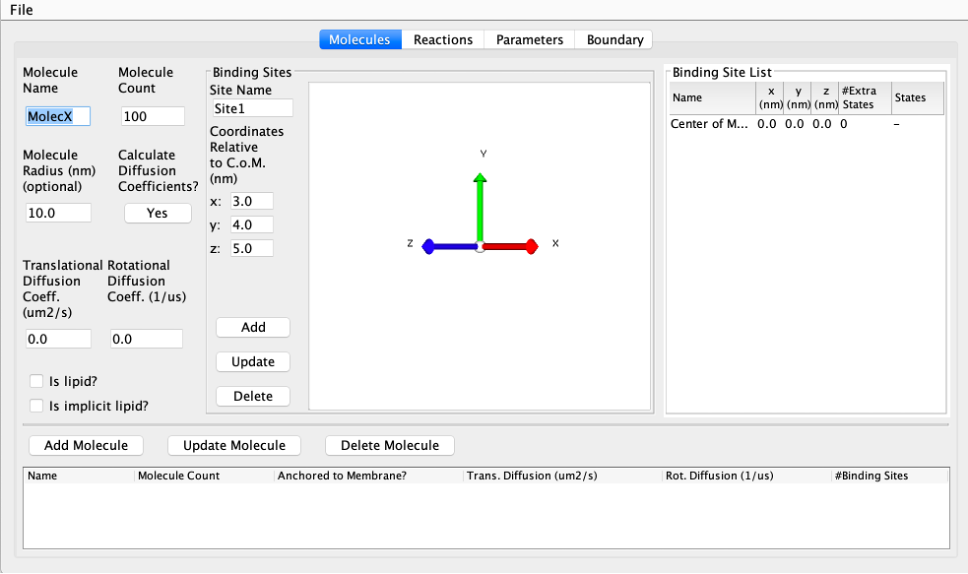The width and height of the screenshot is (968, 574).
Task: Click the Trans. Diffusion (um2/s) column header
Action: (562, 476)
